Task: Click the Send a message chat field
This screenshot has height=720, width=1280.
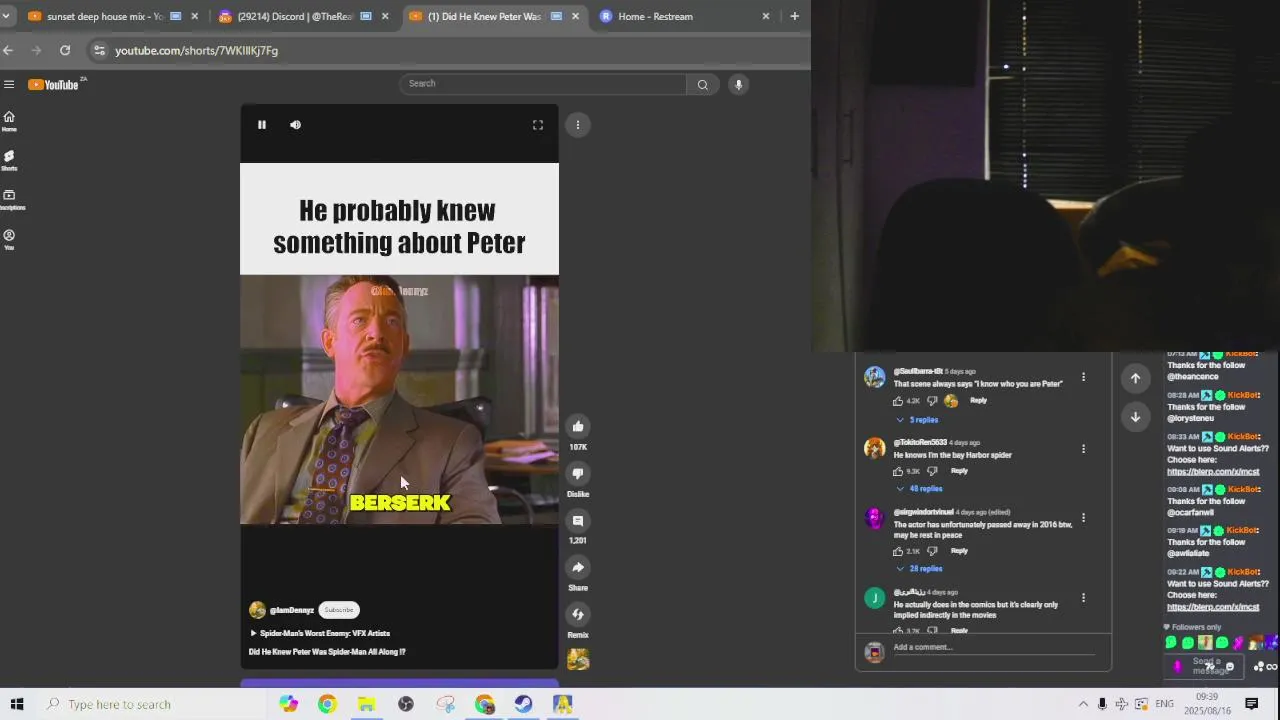Action: coord(1205,666)
